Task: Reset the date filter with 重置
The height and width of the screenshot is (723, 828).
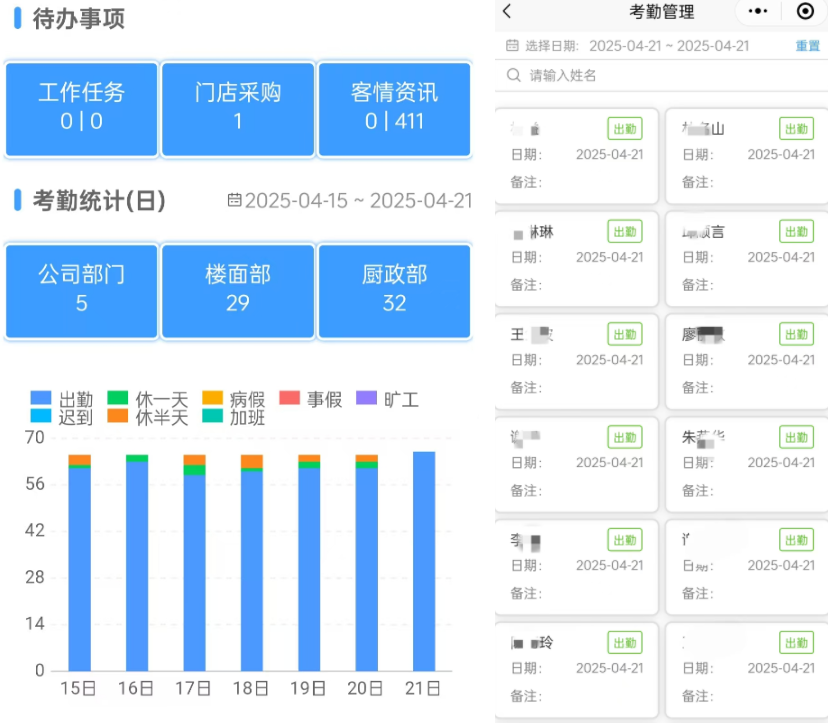Action: pos(807,46)
